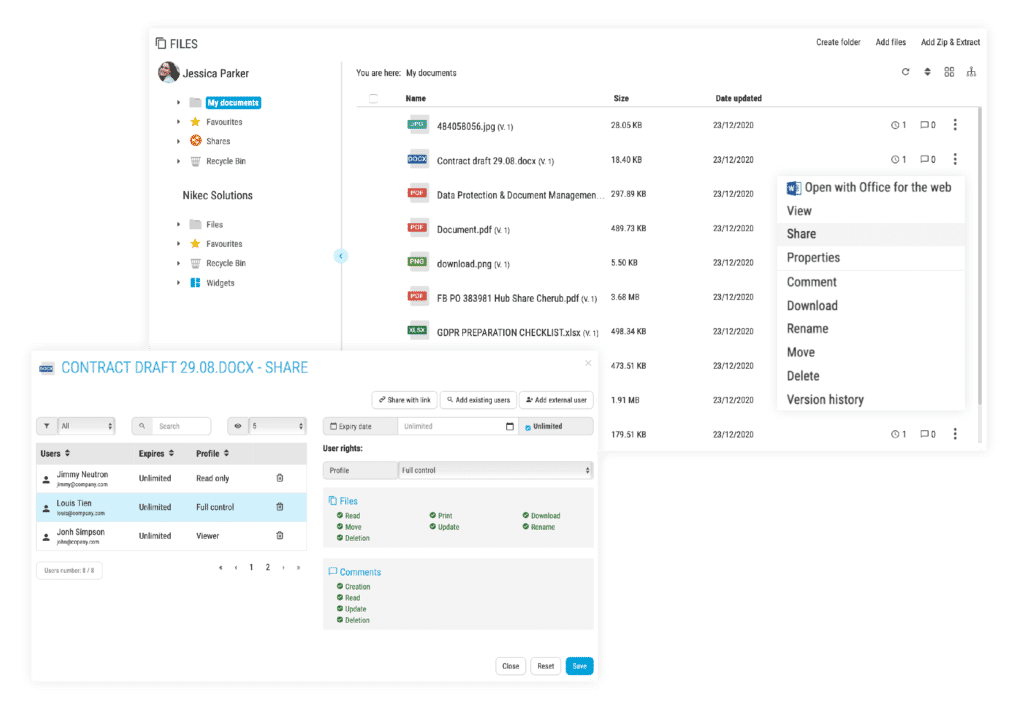
Task: Click the Add external user button
Action: pyautogui.click(x=556, y=399)
